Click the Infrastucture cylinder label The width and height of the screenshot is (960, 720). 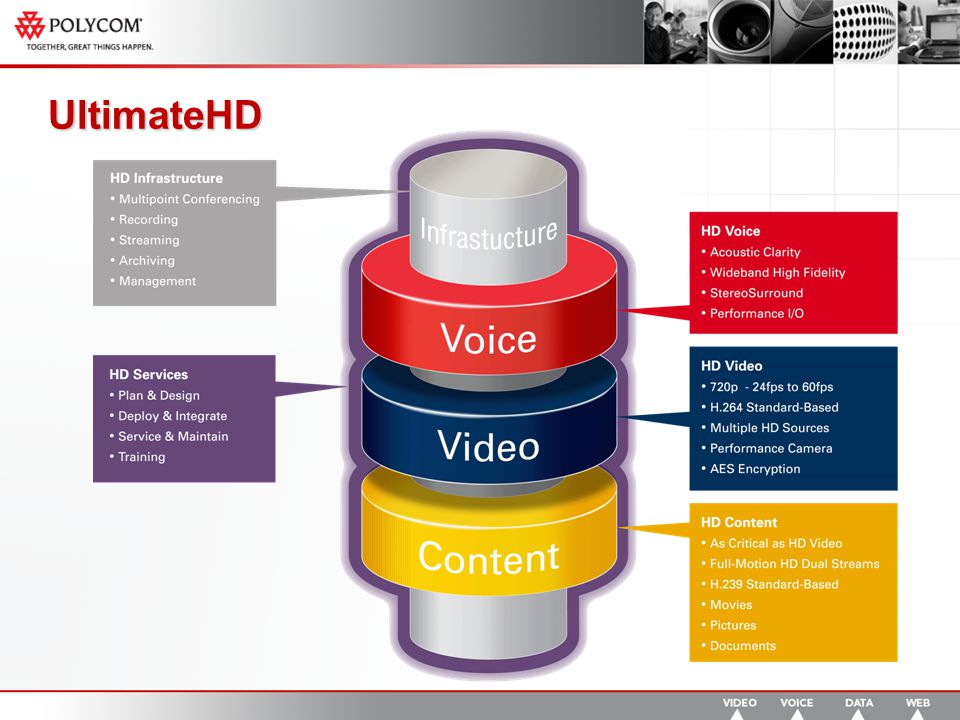click(x=489, y=233)
